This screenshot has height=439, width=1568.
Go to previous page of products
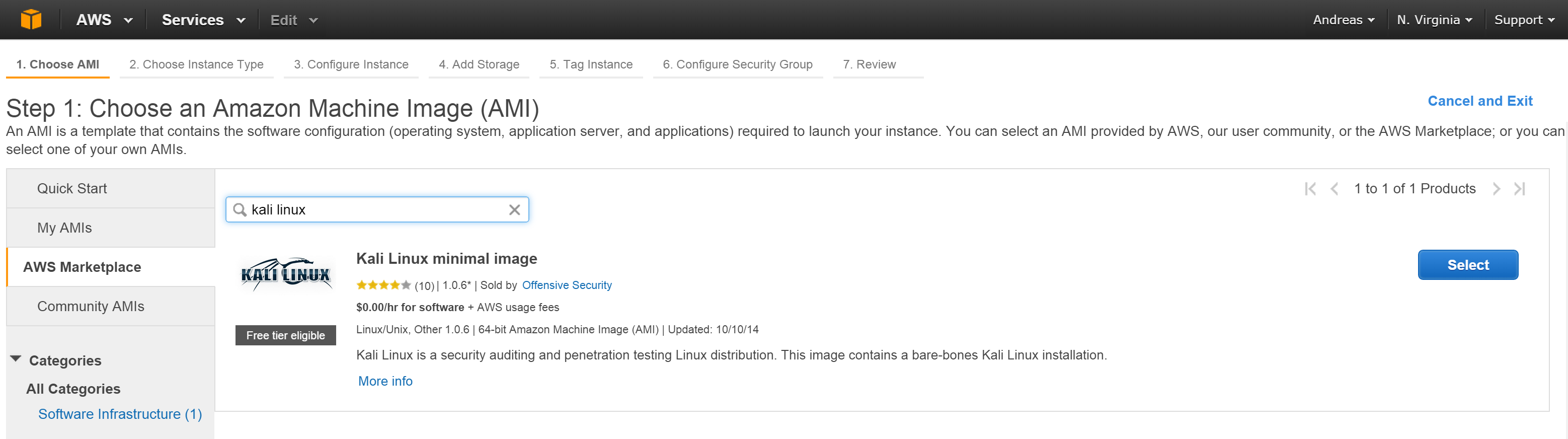[x=1335, y=189]
